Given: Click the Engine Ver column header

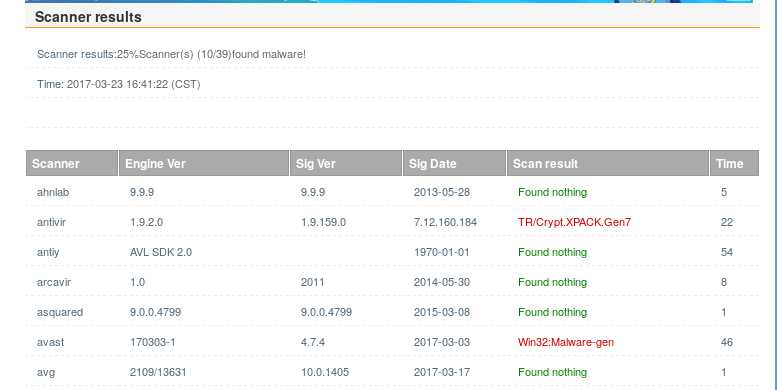Looking at the screenshot, I should 204,164.
